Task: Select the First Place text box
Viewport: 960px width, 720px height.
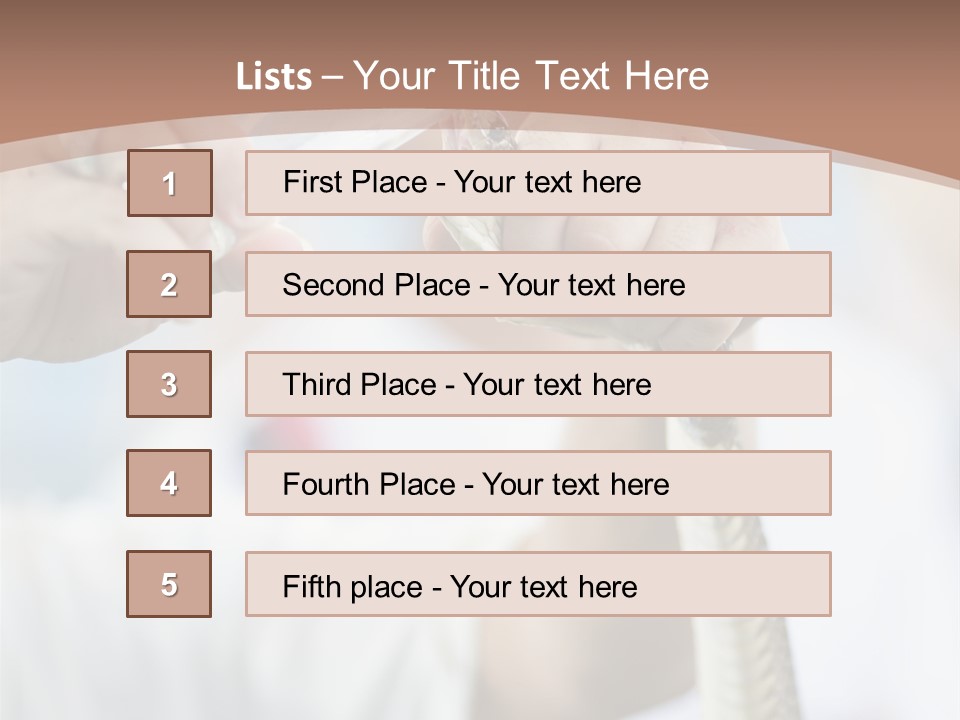Action: tap(538, 183)
